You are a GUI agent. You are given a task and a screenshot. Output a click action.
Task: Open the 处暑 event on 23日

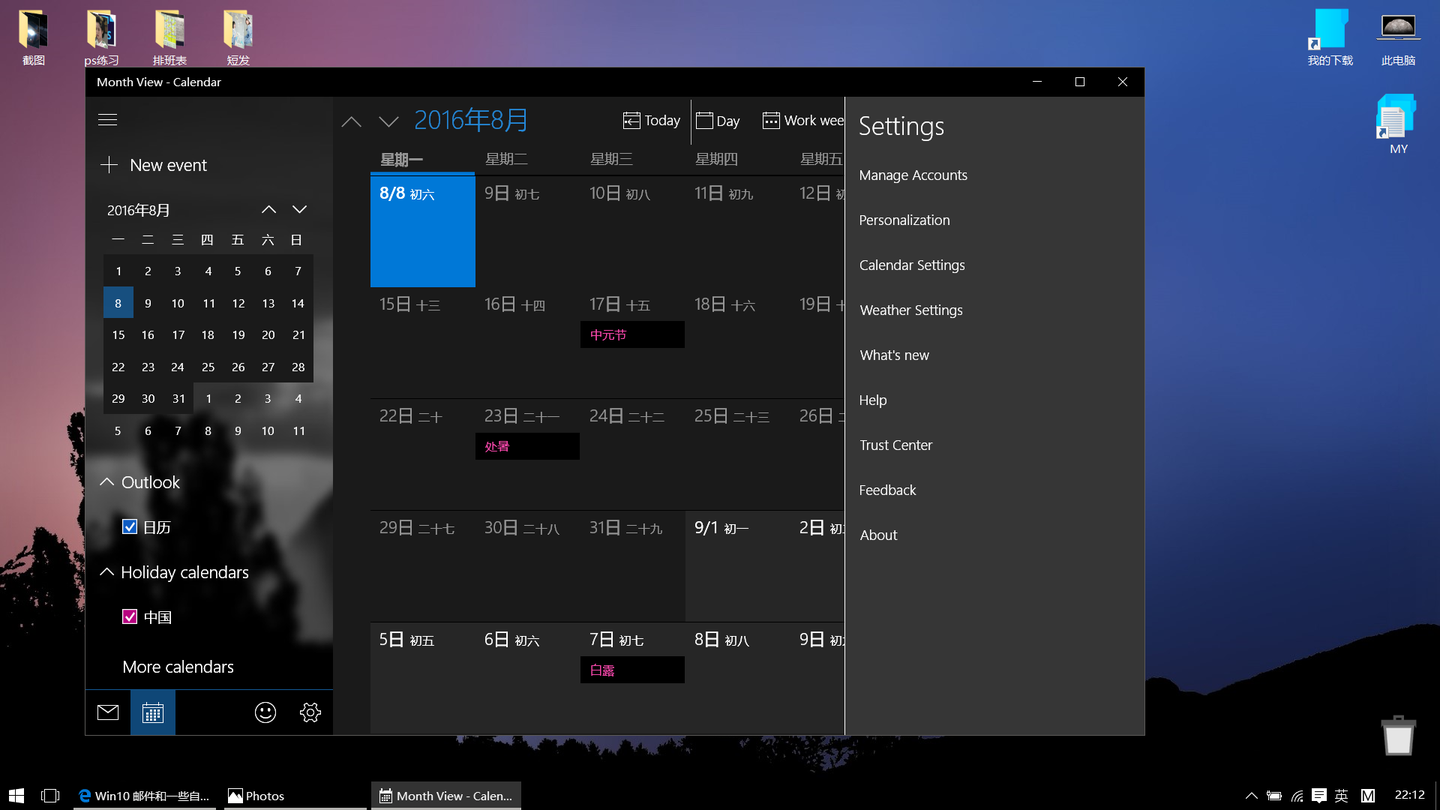[x=527, y=446]
